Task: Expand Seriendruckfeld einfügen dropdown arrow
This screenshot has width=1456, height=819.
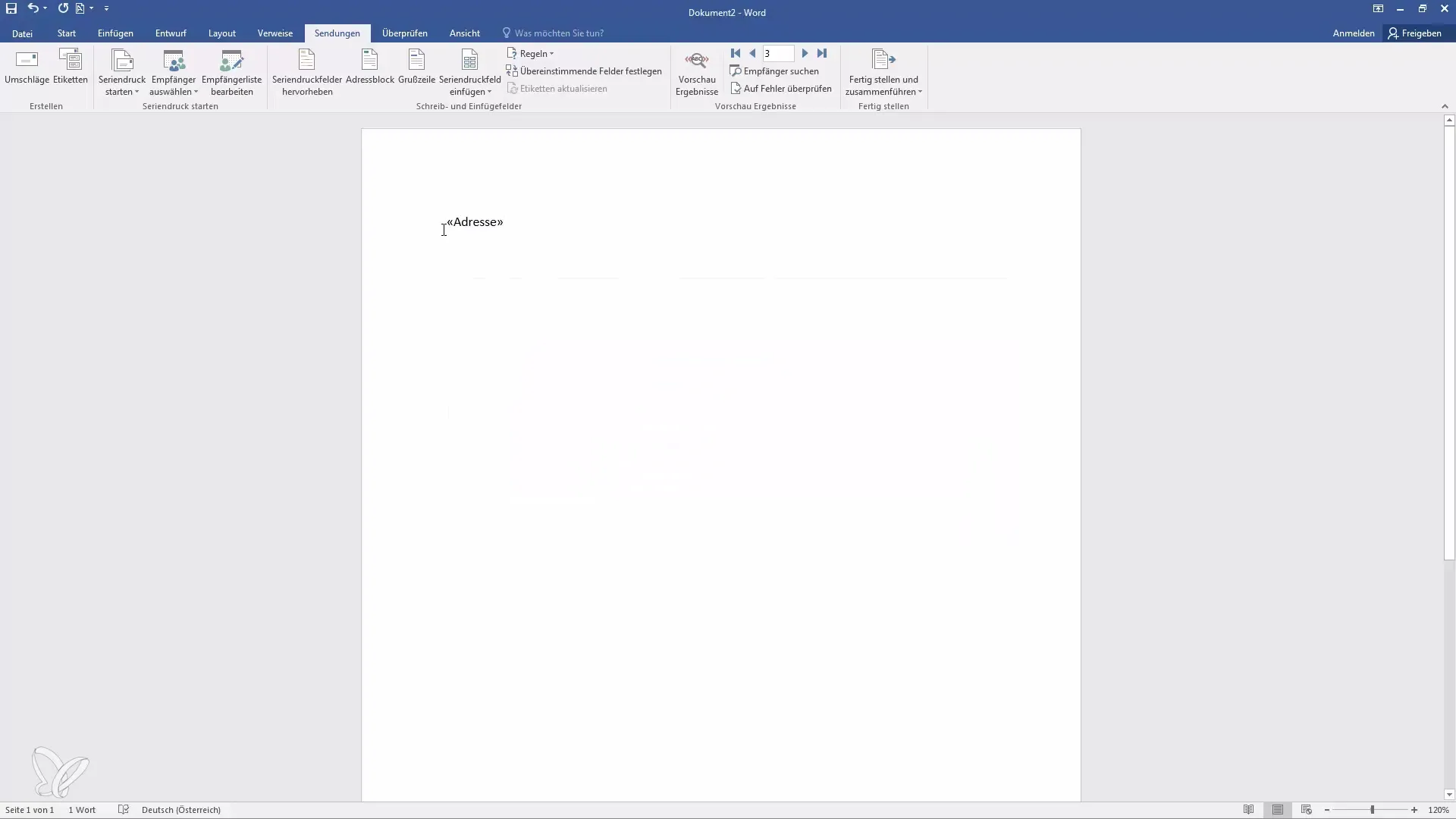Action: [x=489, y=92]
